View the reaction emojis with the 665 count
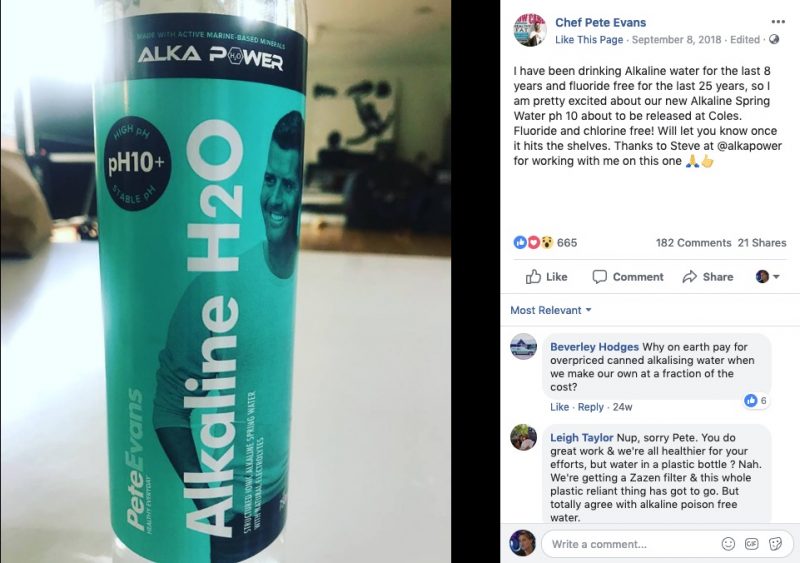Screen dimensions: 800x563 [545, 242]
